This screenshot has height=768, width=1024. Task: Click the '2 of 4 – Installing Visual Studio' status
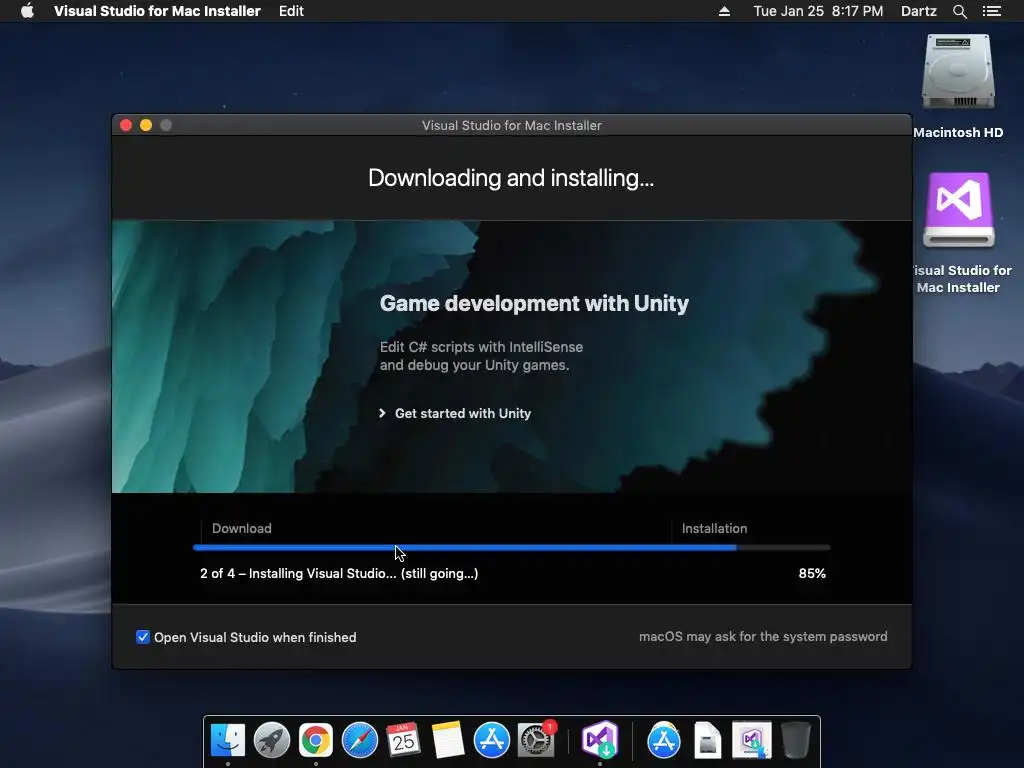click(339, 573)
